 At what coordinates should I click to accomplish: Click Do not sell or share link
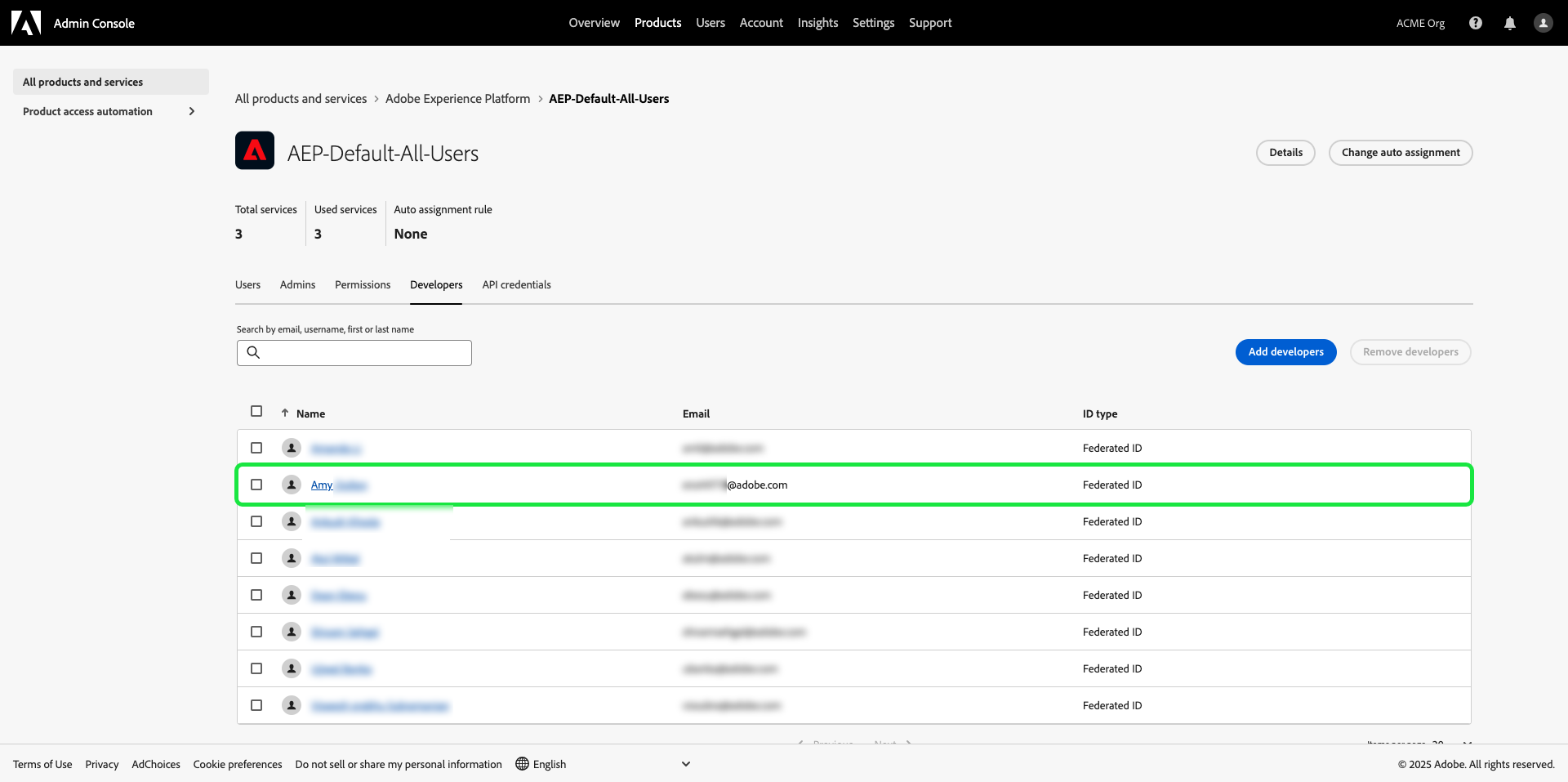click(x=399, y=764)
